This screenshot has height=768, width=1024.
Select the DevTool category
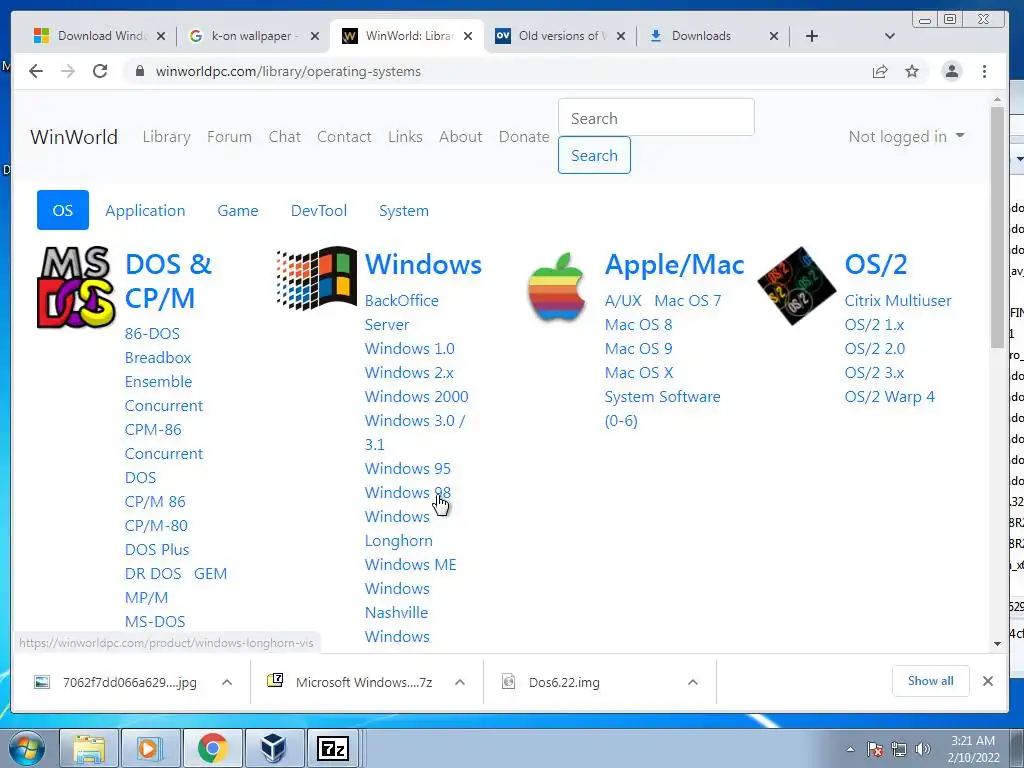tap(319, 210)
